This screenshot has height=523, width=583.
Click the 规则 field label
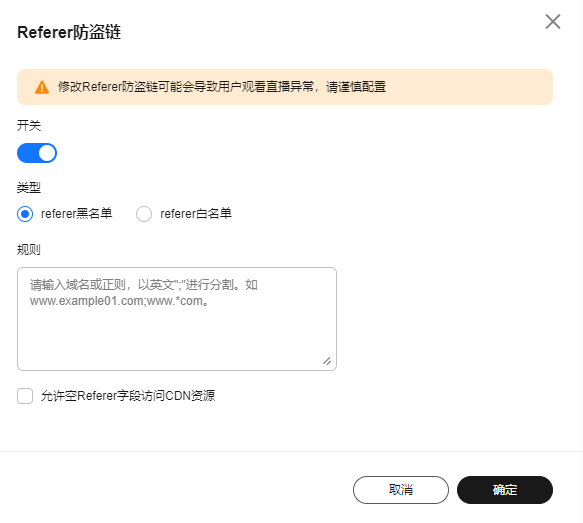[x=29, y=249]
